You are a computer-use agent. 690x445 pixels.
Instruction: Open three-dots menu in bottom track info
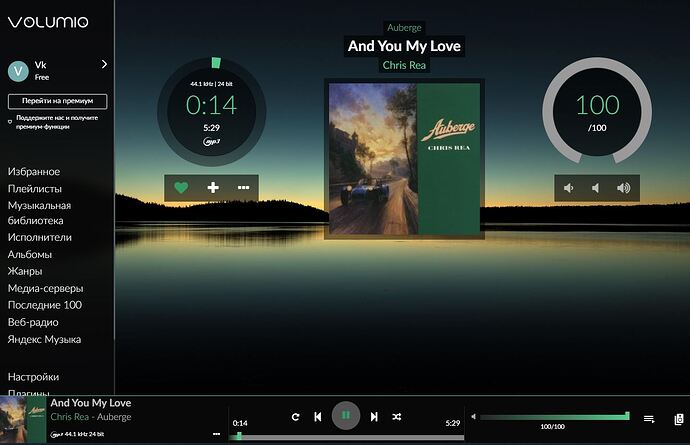tap(216, 434)
